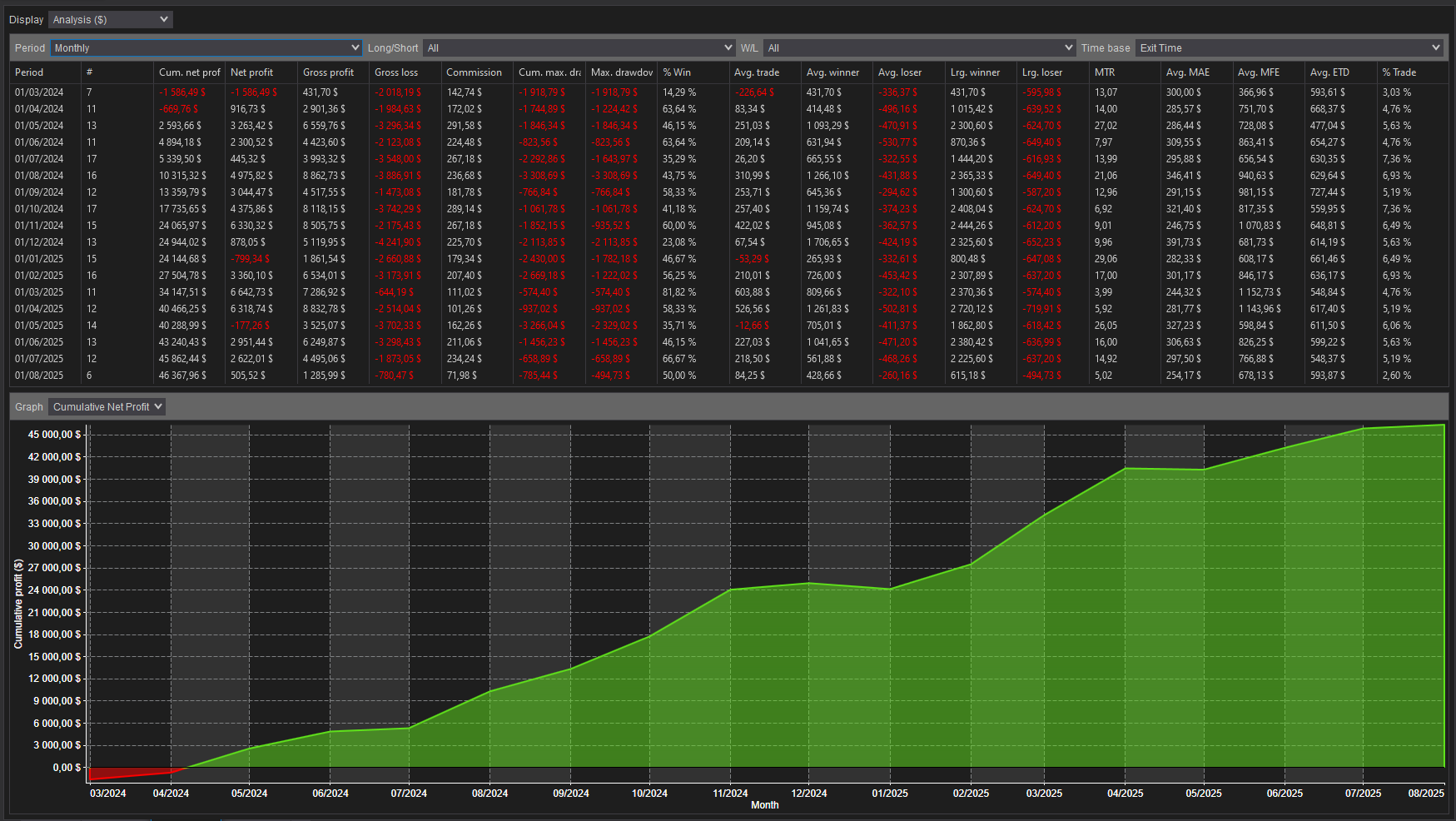1456x821 pixels.
Task: Sort by Avg. ETD column header
Action: click(1340, 72)
